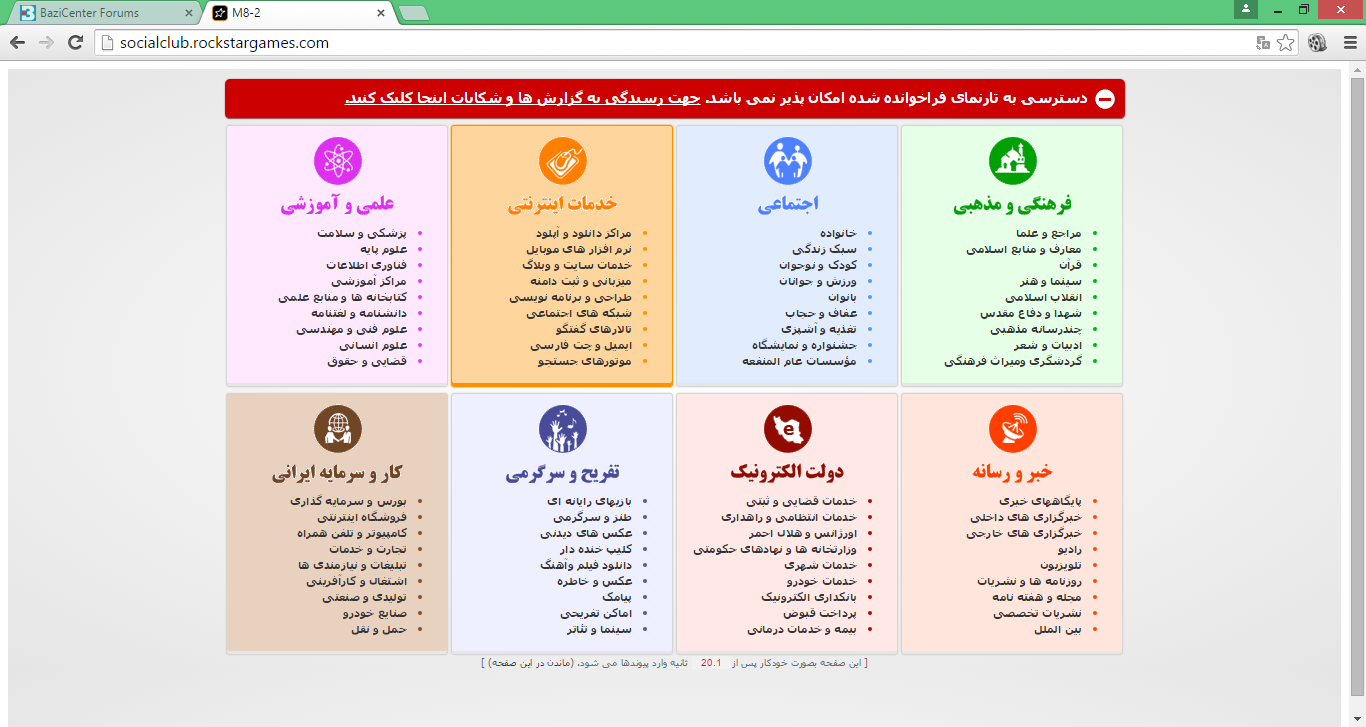Reload the page using the refresh button
This screenshot has width=1366, height=727.
point(75,43)
